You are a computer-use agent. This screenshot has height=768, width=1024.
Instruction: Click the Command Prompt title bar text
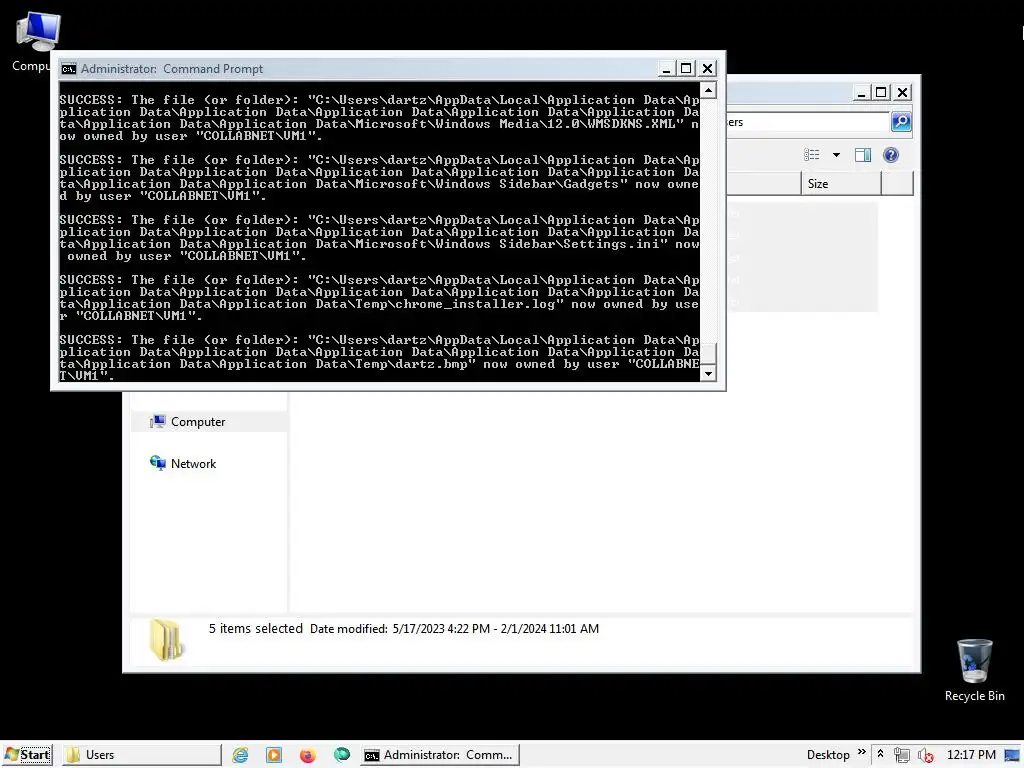click(172, 69)
